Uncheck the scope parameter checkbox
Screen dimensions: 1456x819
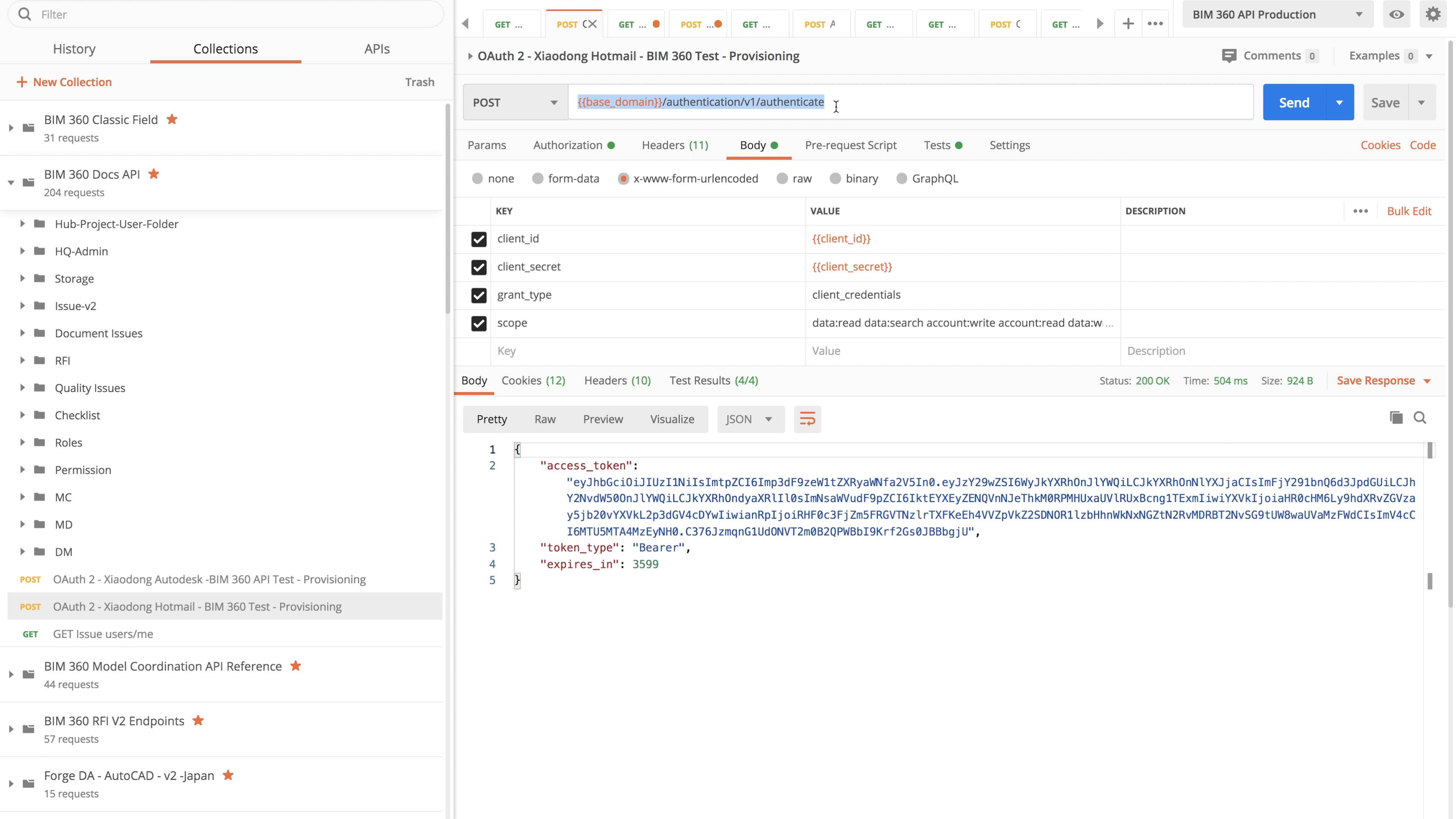click(479, 323)
